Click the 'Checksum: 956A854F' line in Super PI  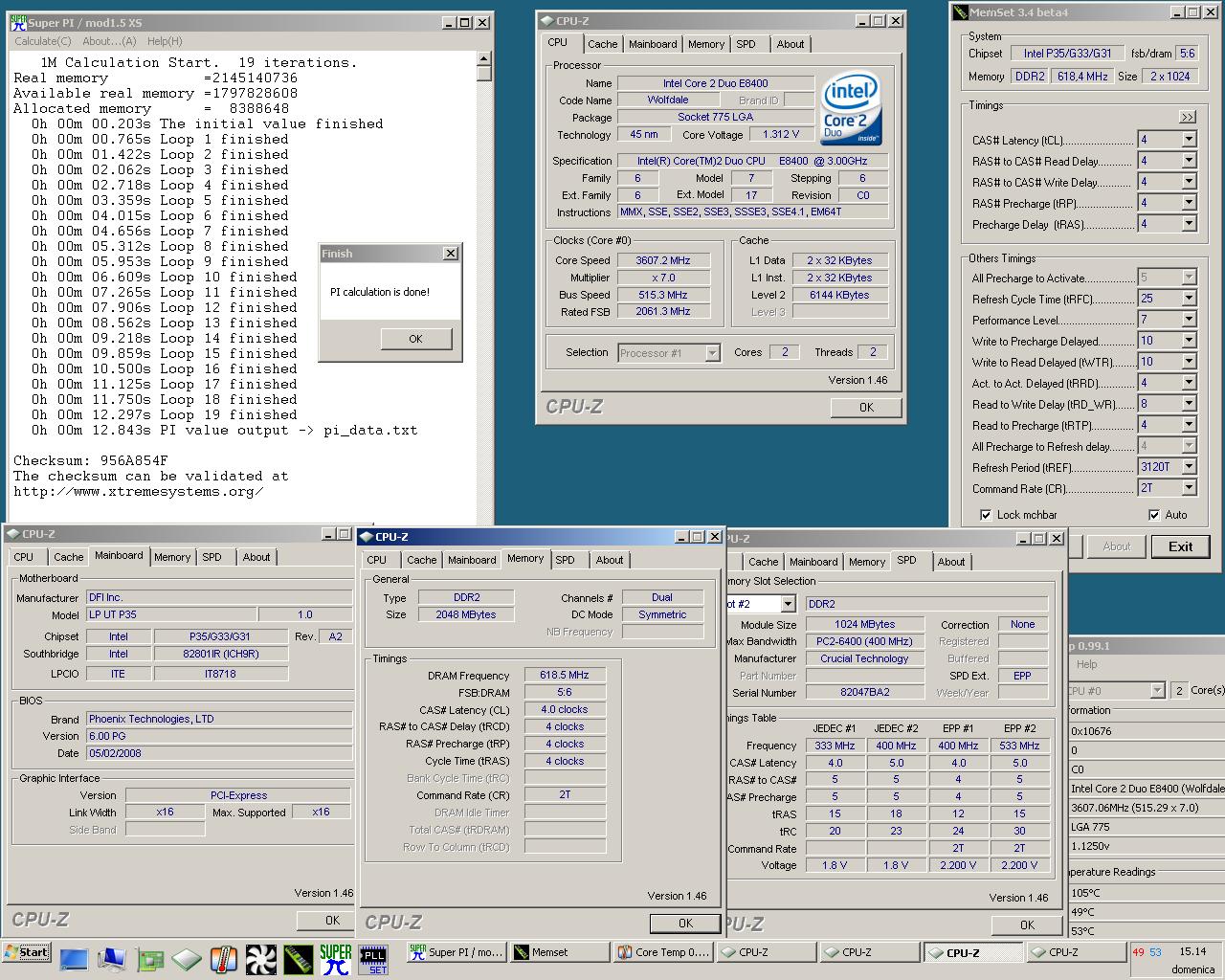pyautogui.click(x=90, y=461)
